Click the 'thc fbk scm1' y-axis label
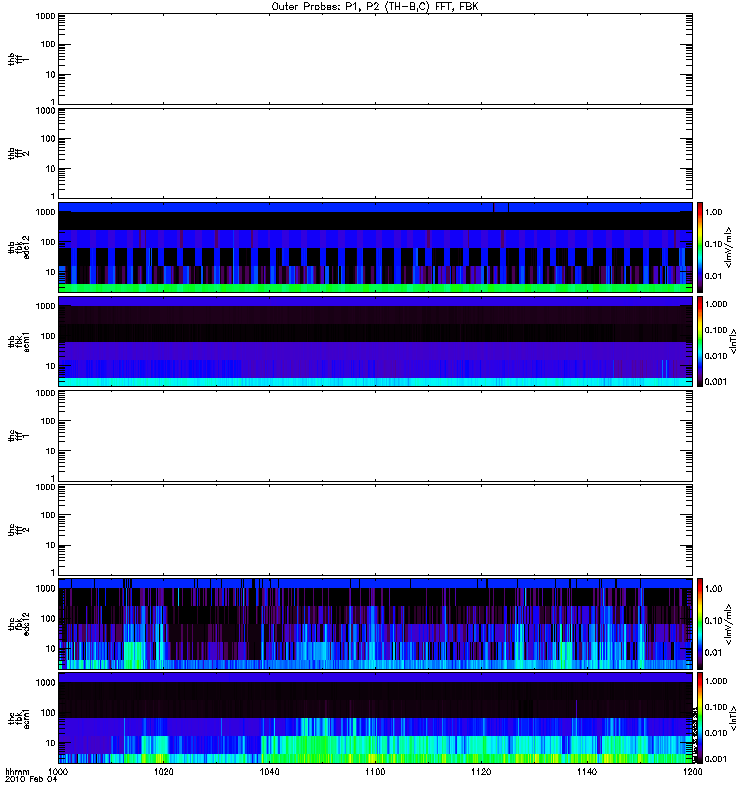This screenshot has height=800, width=750. pyautogui.click(x=19, y=718)
